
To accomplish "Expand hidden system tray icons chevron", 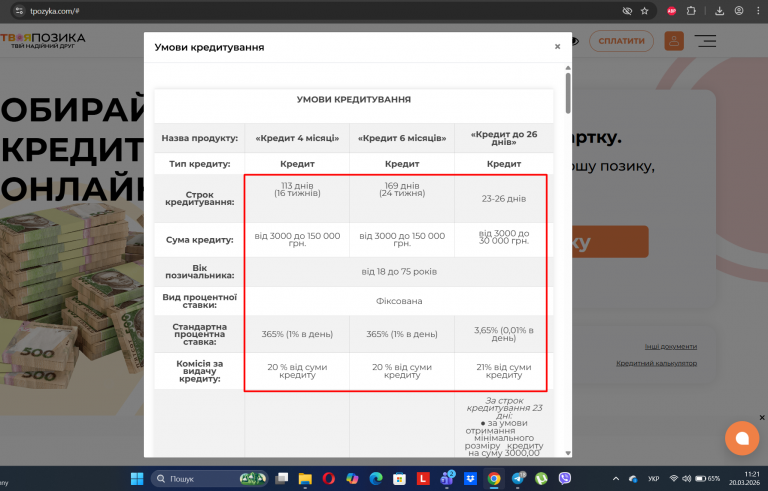I will (616, 479).
